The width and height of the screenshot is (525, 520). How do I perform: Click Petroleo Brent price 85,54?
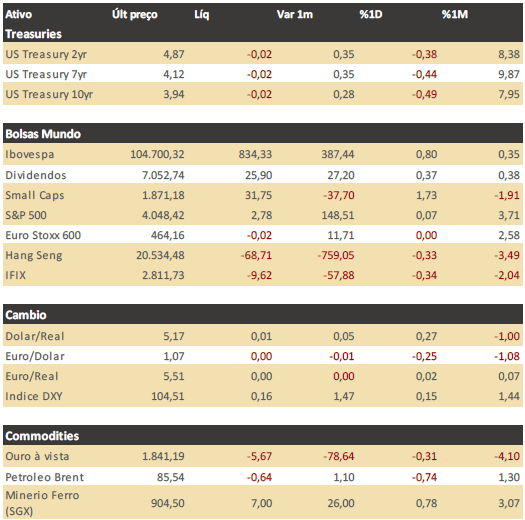click(171, 477)
